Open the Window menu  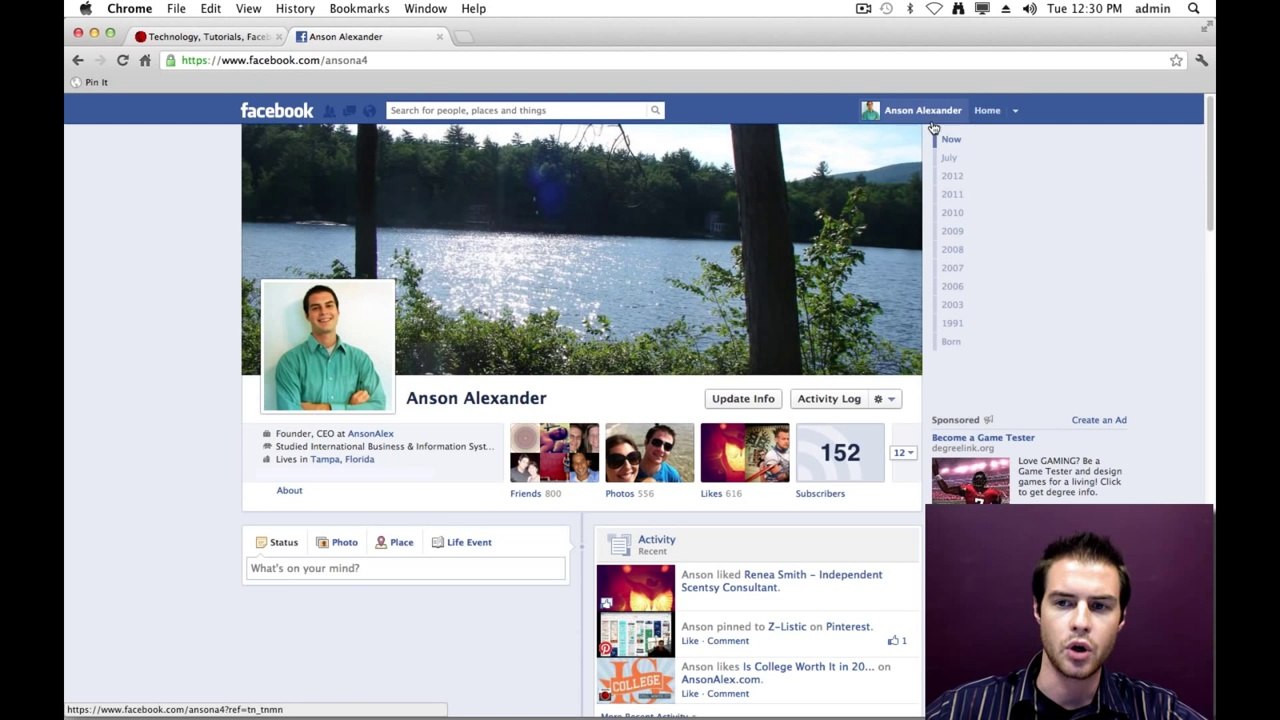[425, 9]
